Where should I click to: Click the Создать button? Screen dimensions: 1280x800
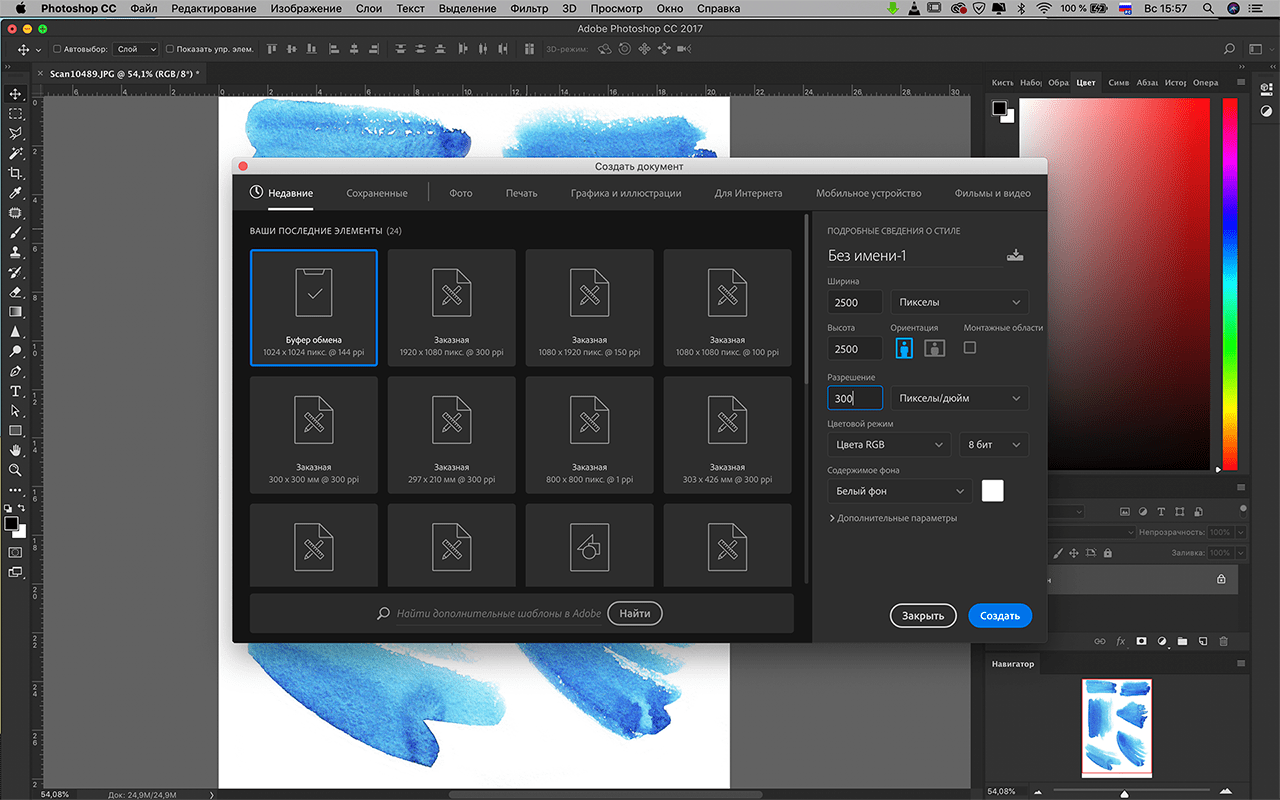click(x=1000, y=616)
